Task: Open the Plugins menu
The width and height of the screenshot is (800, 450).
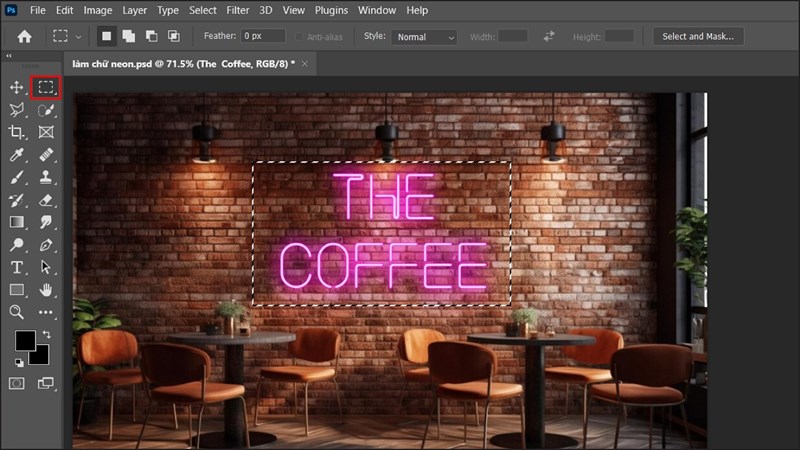Action: [x=331, y=10]
